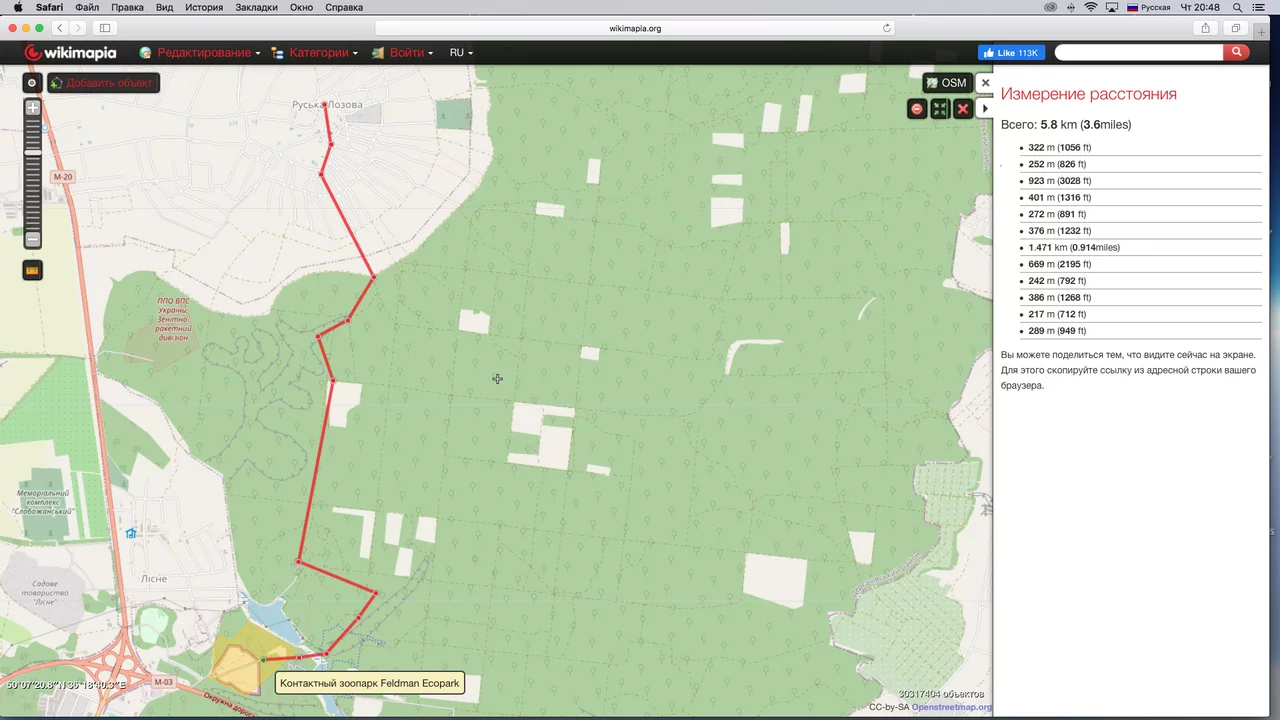The height and width of the screenshot is (720, 1280).
Task: Open the Справка menu
Action: pos(344,7)
